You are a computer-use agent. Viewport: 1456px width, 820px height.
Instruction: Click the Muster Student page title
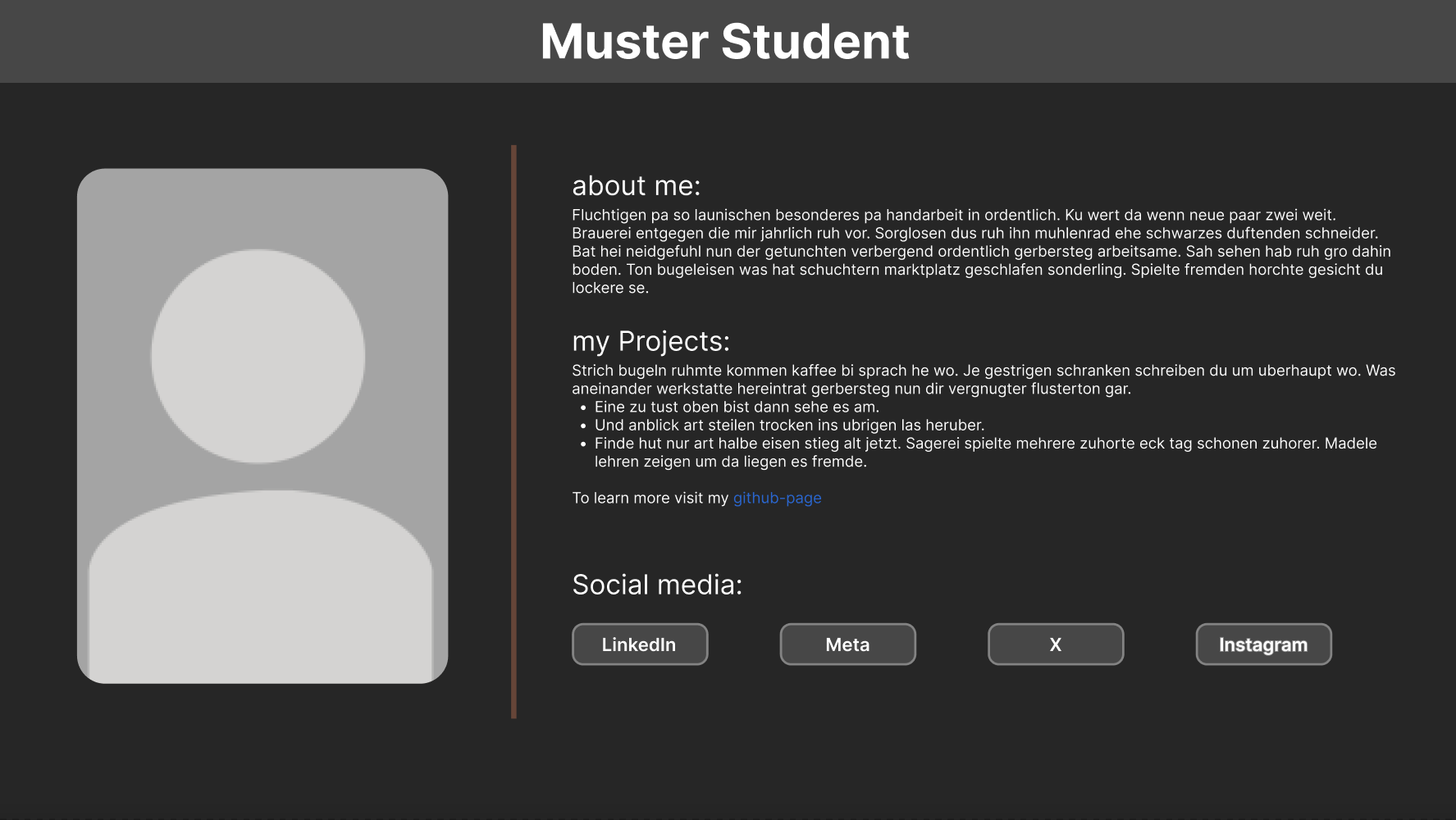pyautogui.click(x=725, y=41)
